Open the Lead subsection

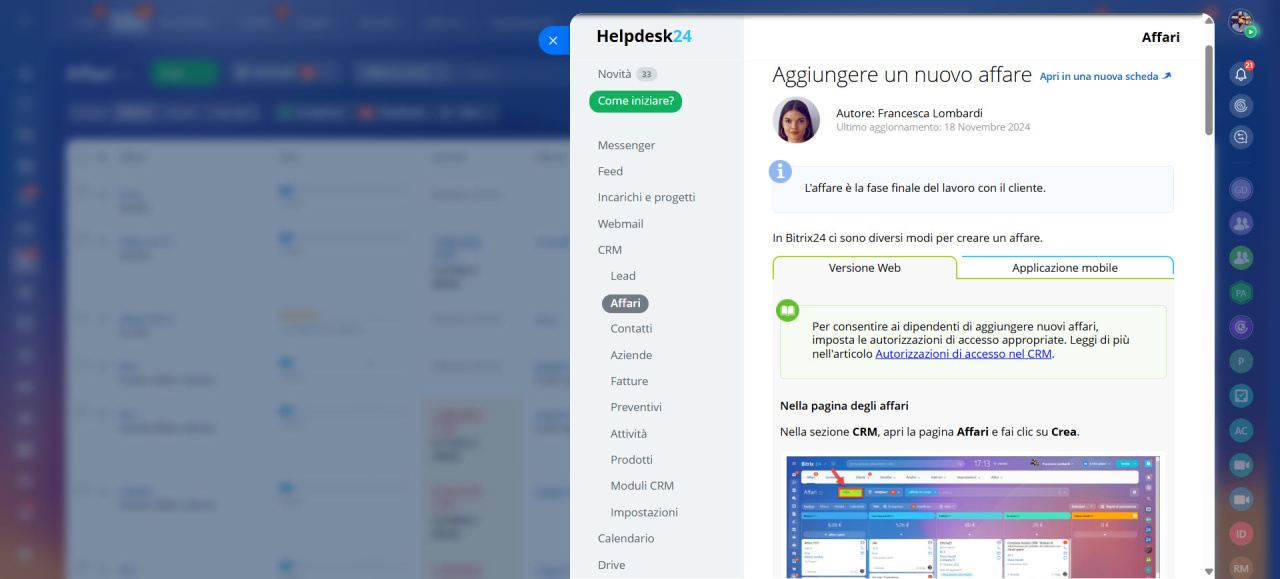click(x=623, y=276)
